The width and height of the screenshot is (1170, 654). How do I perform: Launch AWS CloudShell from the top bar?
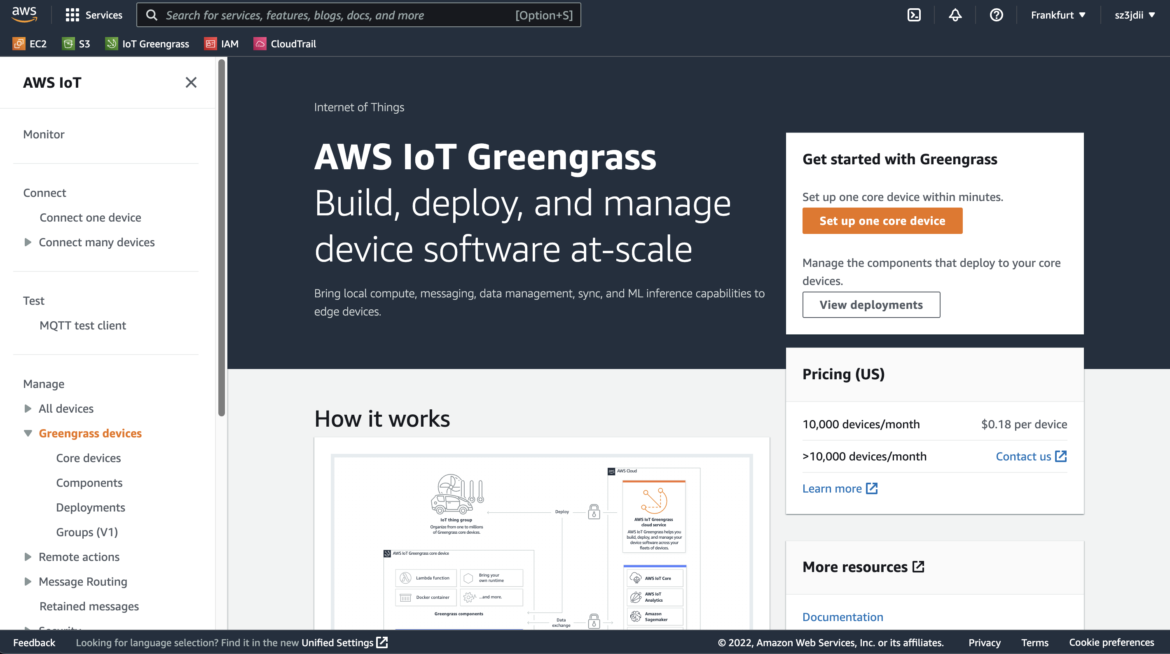[913, 14]
